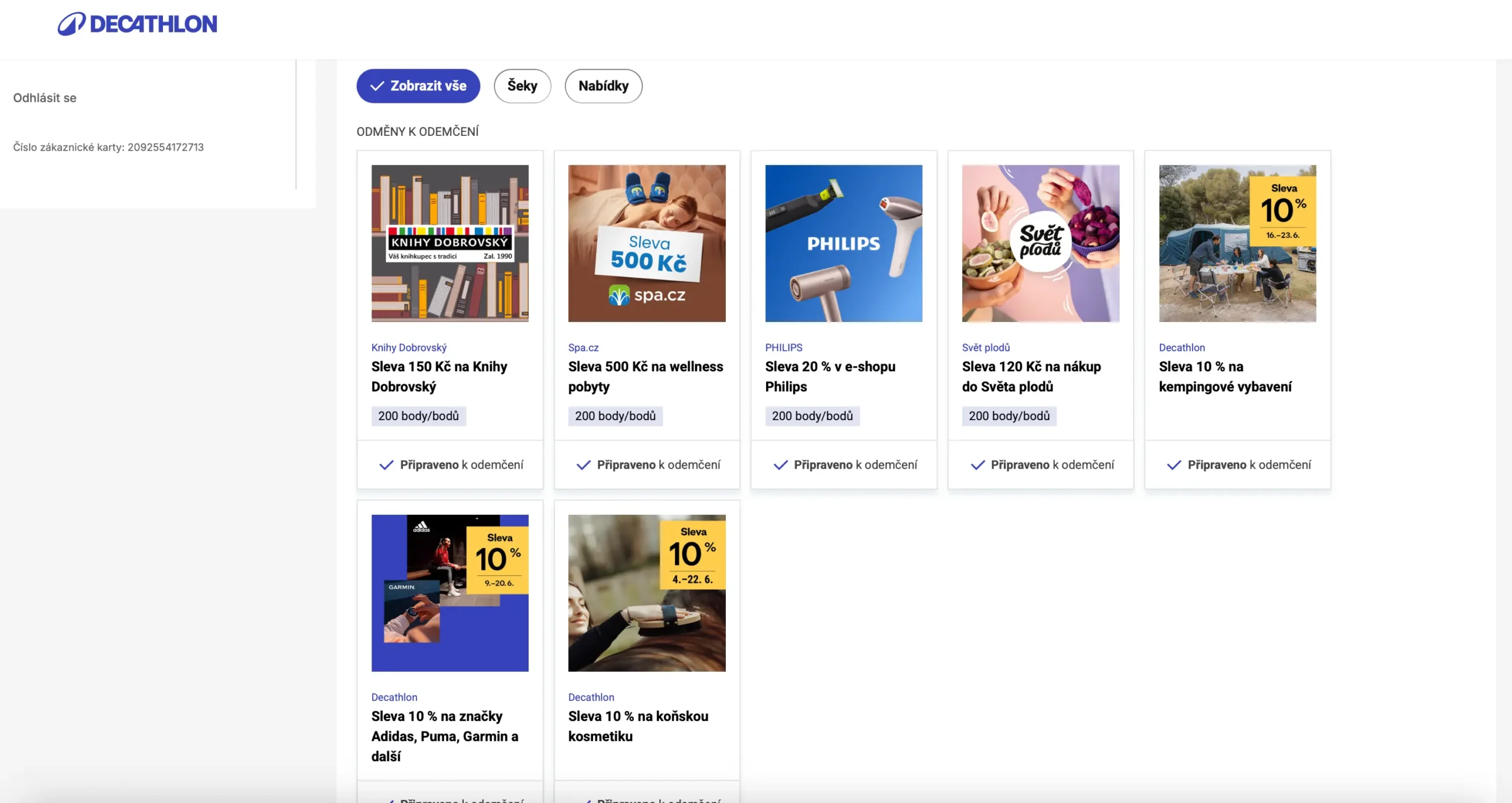The width and height of the screenshot is (1512, 803).
Task: Click the Decathlon logo
Action: [137, 24]
